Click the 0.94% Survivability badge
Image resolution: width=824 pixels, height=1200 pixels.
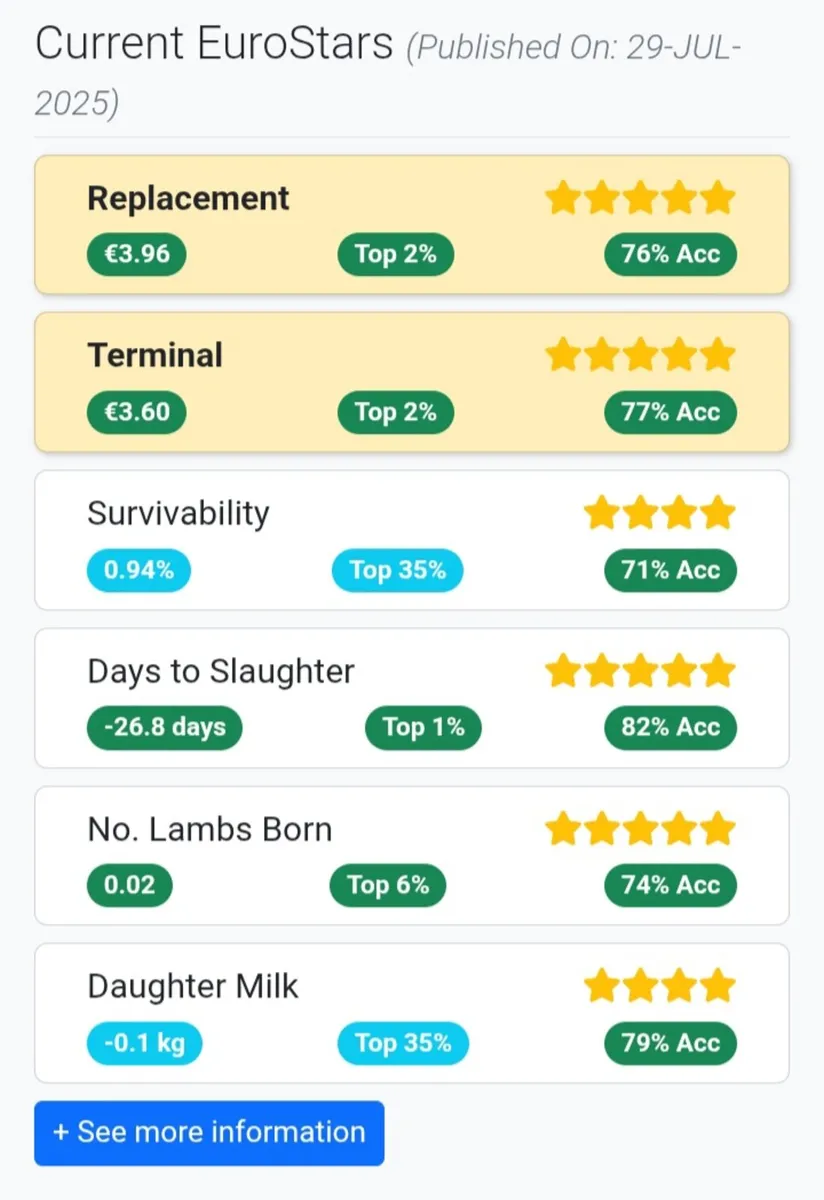coord(138,570)
